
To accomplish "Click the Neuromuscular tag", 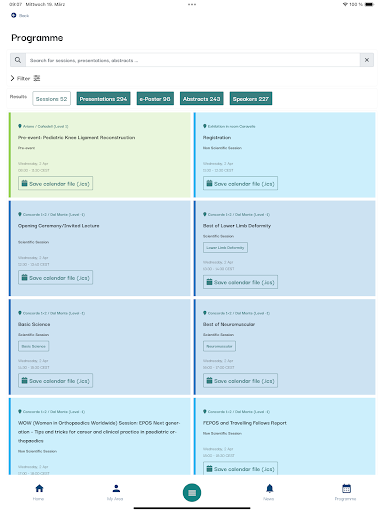I will [x=219, y=346].
